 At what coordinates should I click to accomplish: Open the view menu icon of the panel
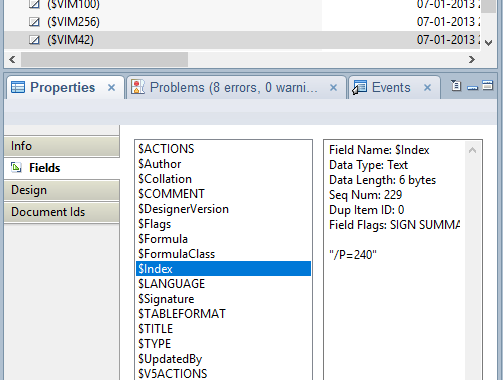tap(456, 86)
